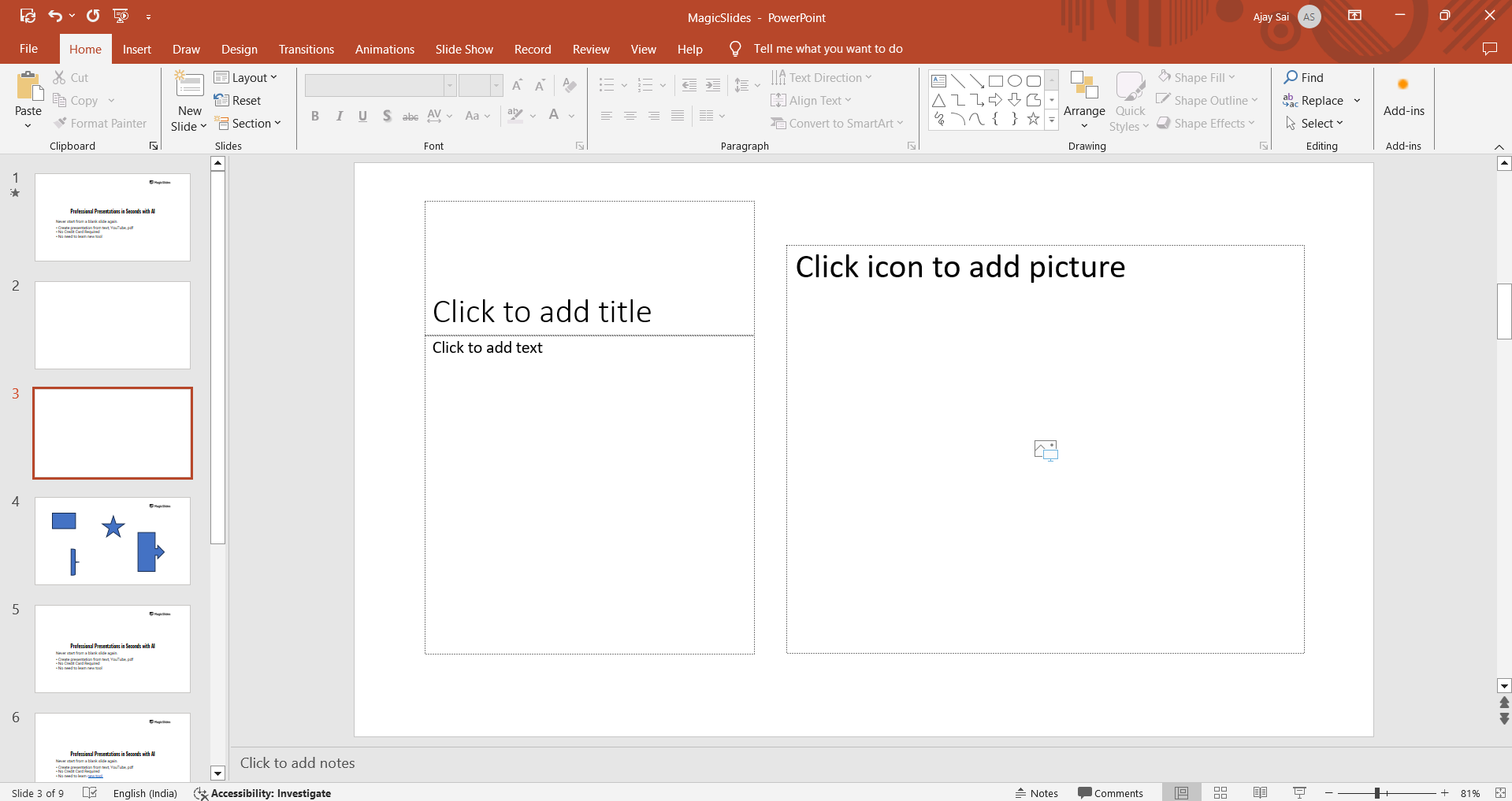Toggle the Comments pane in status bar
Image resolution: width=1512 pixels, height=801 pixels.
pyautogui.click(x=1110, y=793)
